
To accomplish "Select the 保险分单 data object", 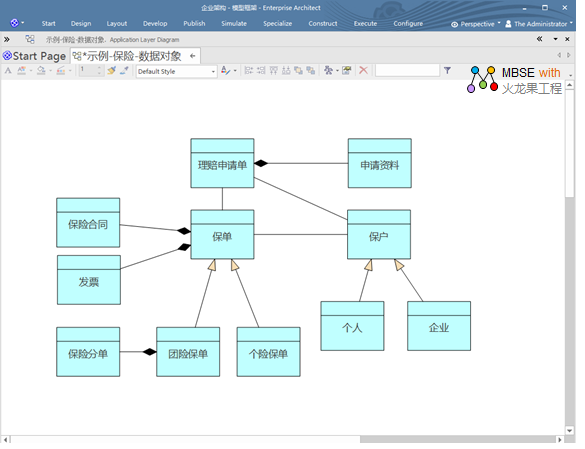I will pos(88,352).
